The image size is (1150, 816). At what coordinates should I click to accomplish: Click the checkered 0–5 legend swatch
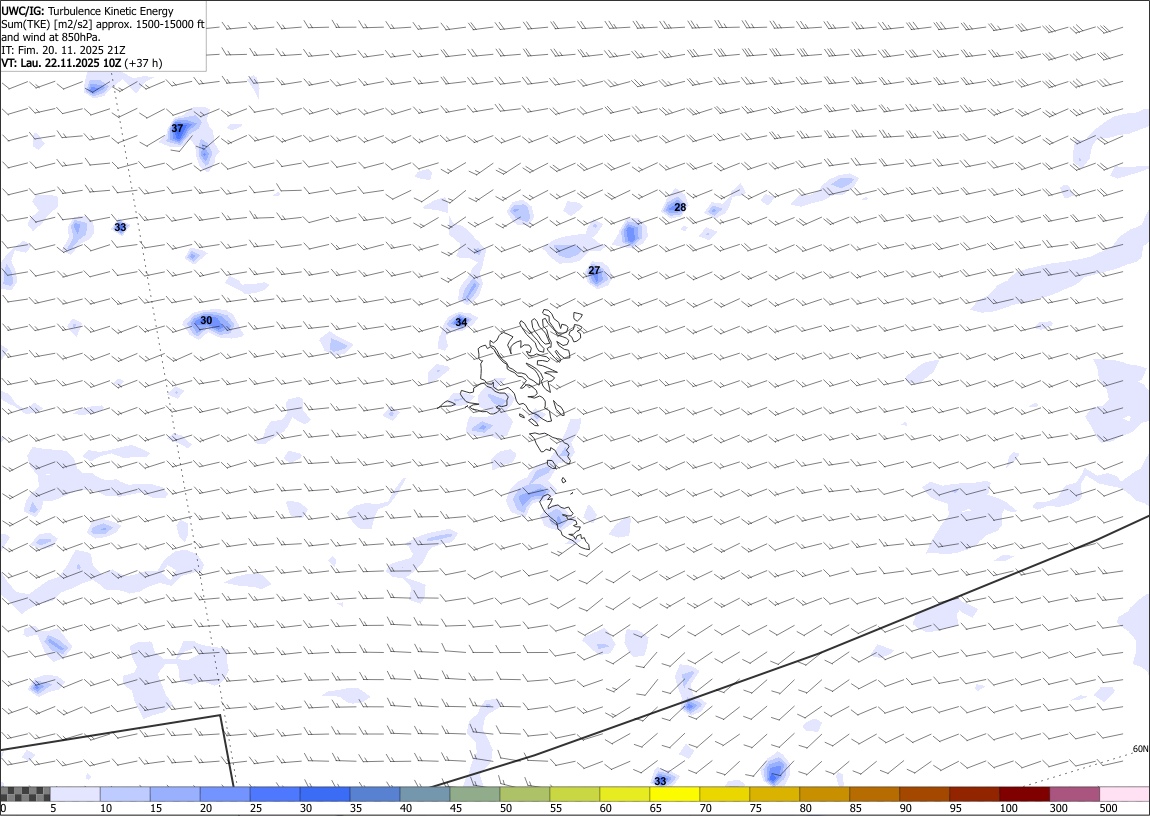(26, 794)
